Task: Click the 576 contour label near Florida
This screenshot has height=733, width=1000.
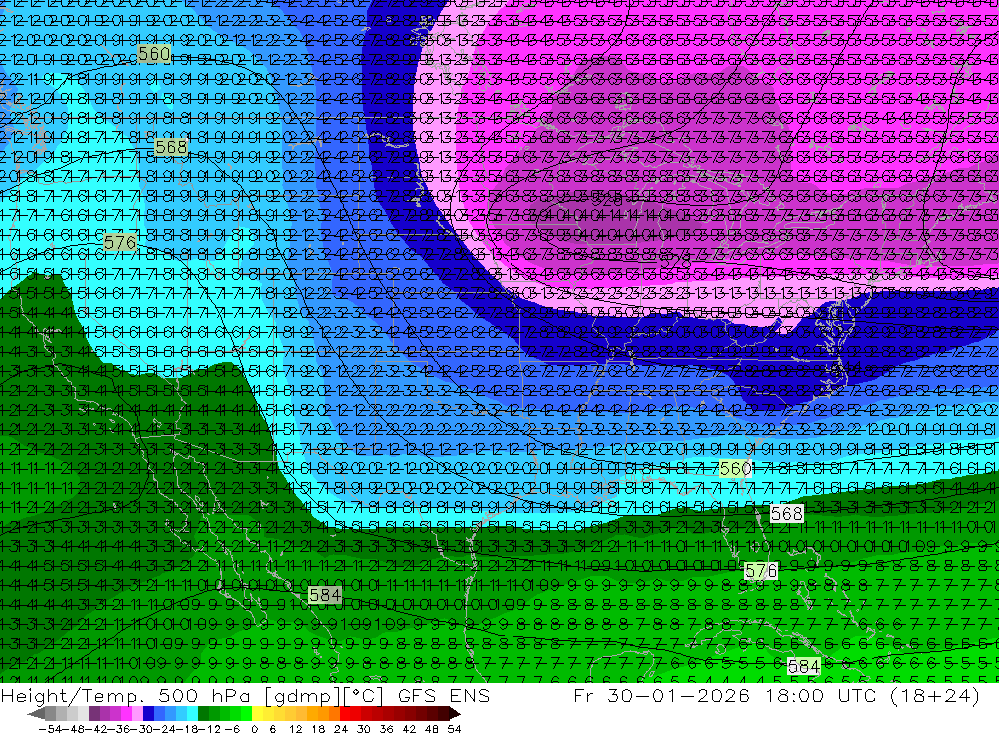Action: point(761,570)
